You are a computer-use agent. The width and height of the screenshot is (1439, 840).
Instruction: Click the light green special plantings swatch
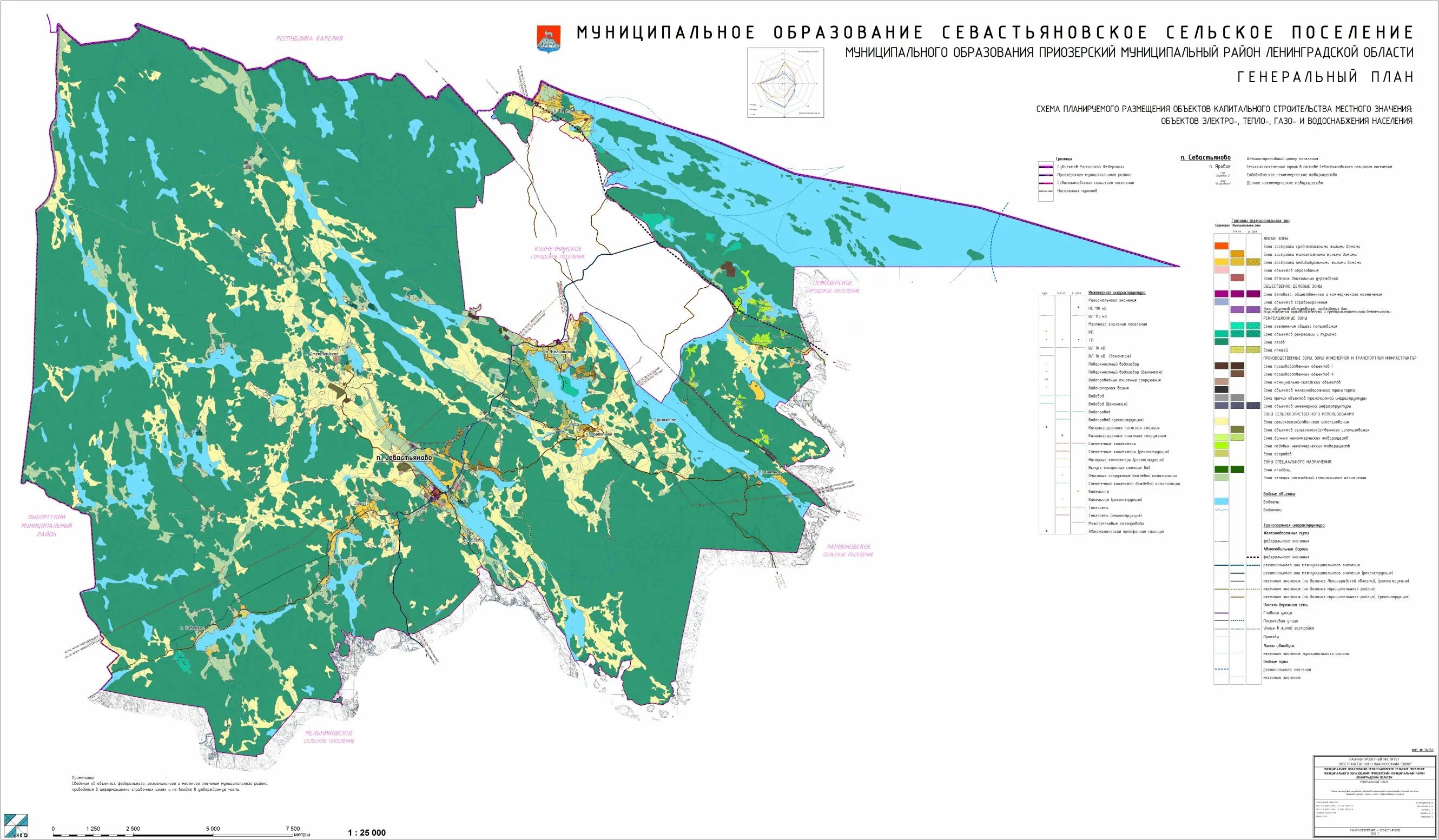coord(1222,478)
